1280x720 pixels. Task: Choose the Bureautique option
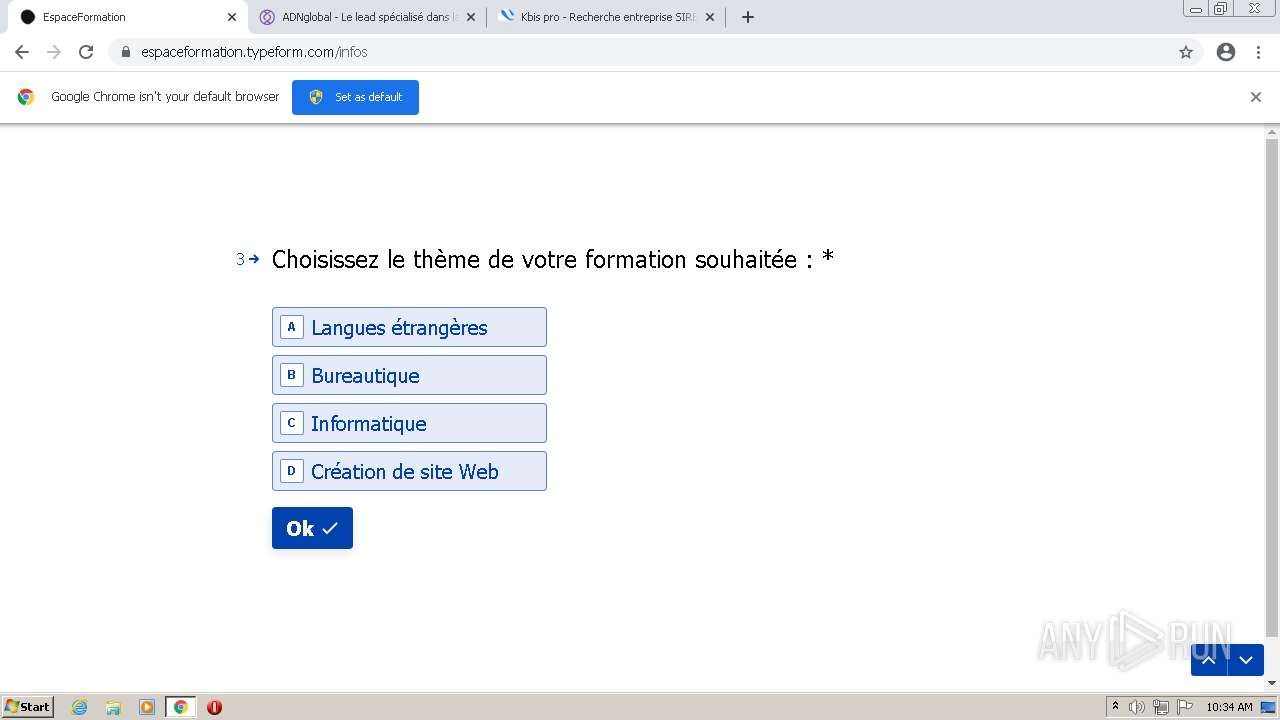(x=409, y=375)
